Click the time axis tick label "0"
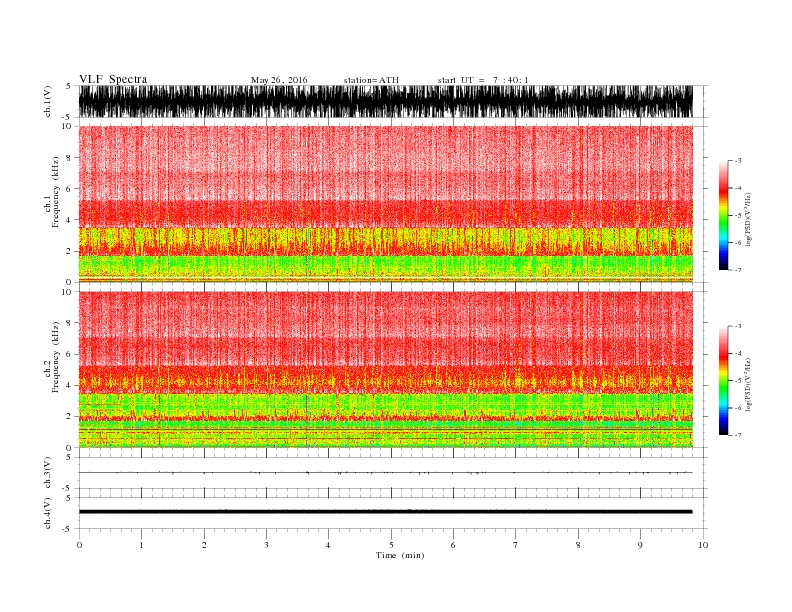This screenshot has width=792, height=612. tap(79, 545)
